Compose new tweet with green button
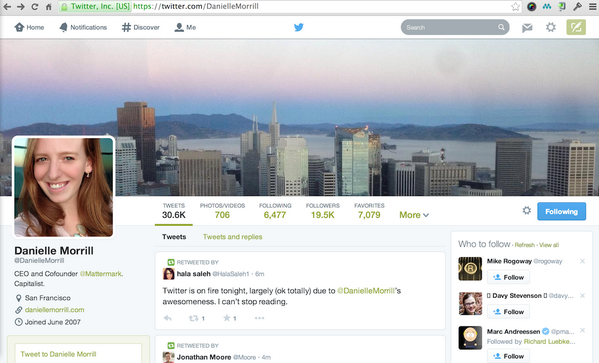Viewport: 599px width, 363px height. 576,27
